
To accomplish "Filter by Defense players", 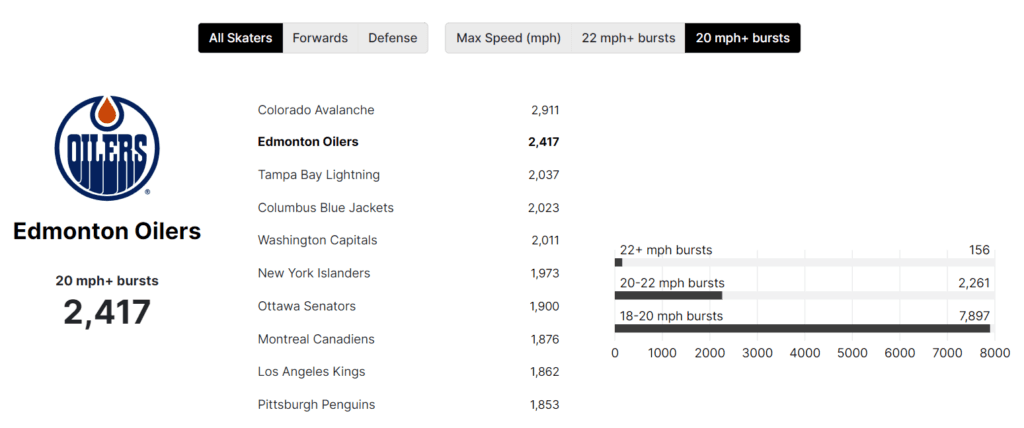I will 392,38.
